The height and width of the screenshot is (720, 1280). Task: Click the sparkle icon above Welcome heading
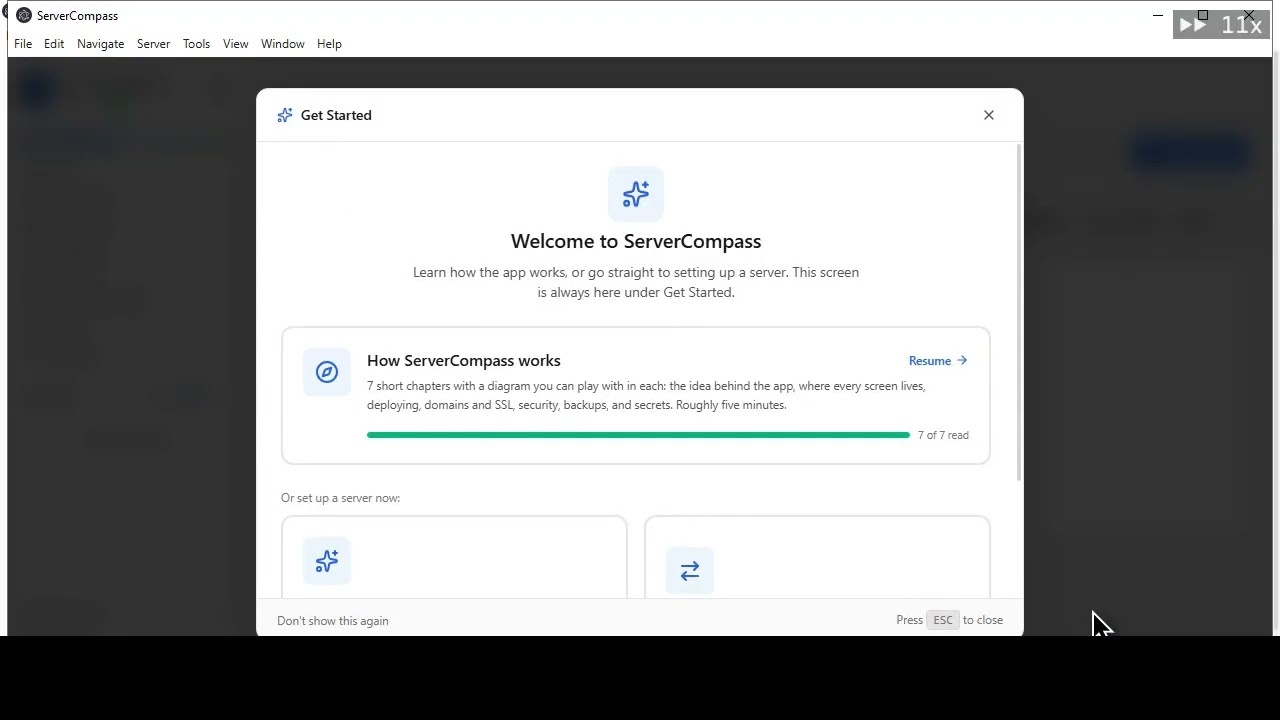(x=636, y=194)
